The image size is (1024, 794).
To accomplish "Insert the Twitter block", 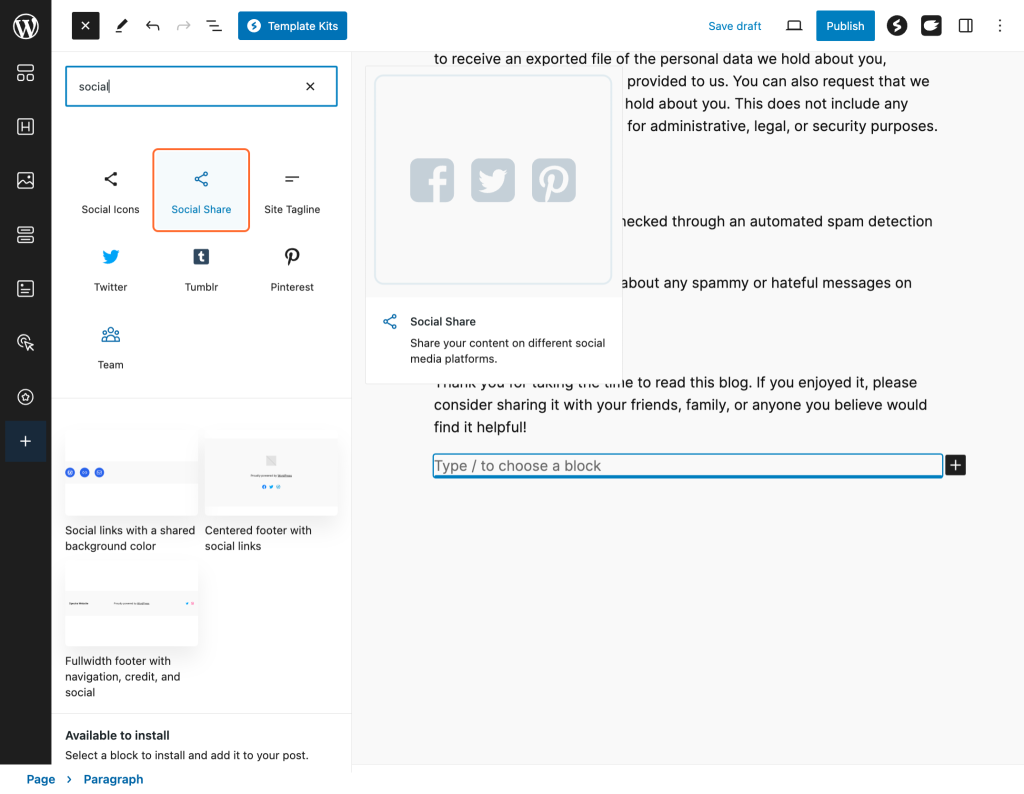I will coord(110,266).
